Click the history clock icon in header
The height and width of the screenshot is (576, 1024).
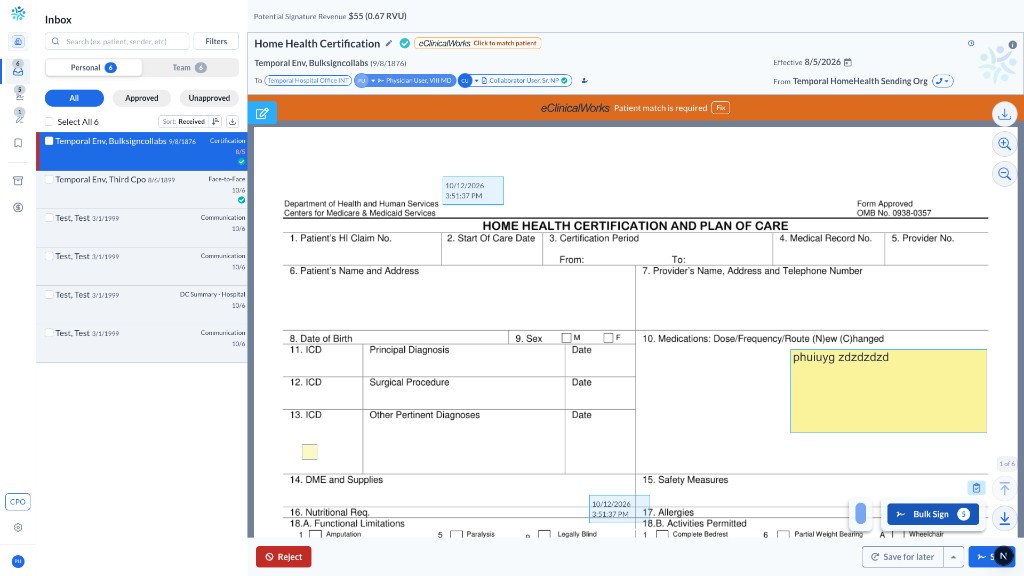point(971,43)
